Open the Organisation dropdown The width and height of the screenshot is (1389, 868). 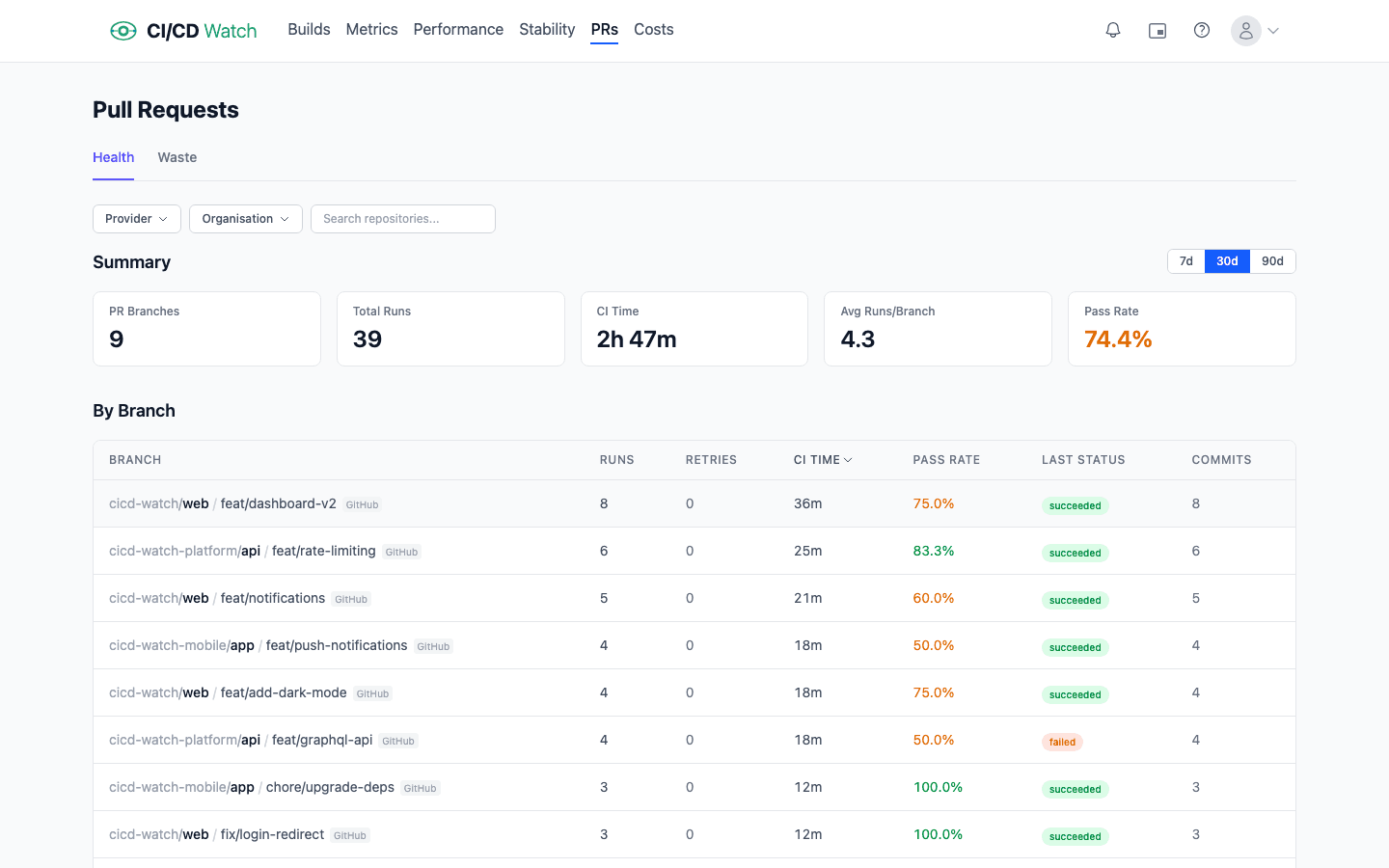[x=245, y=219]
